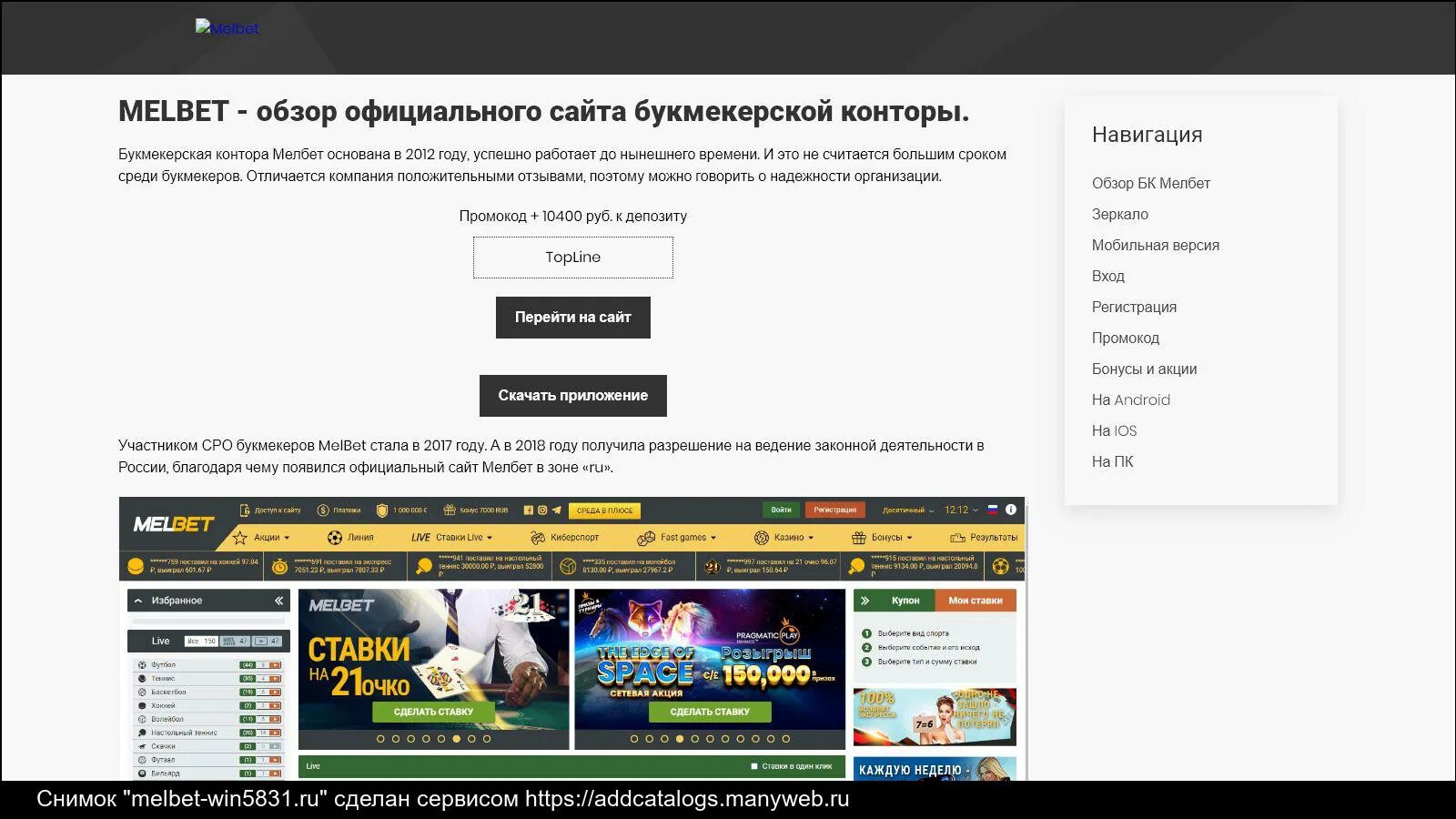Click the Telegram paper-plane icon

(556, 511)
